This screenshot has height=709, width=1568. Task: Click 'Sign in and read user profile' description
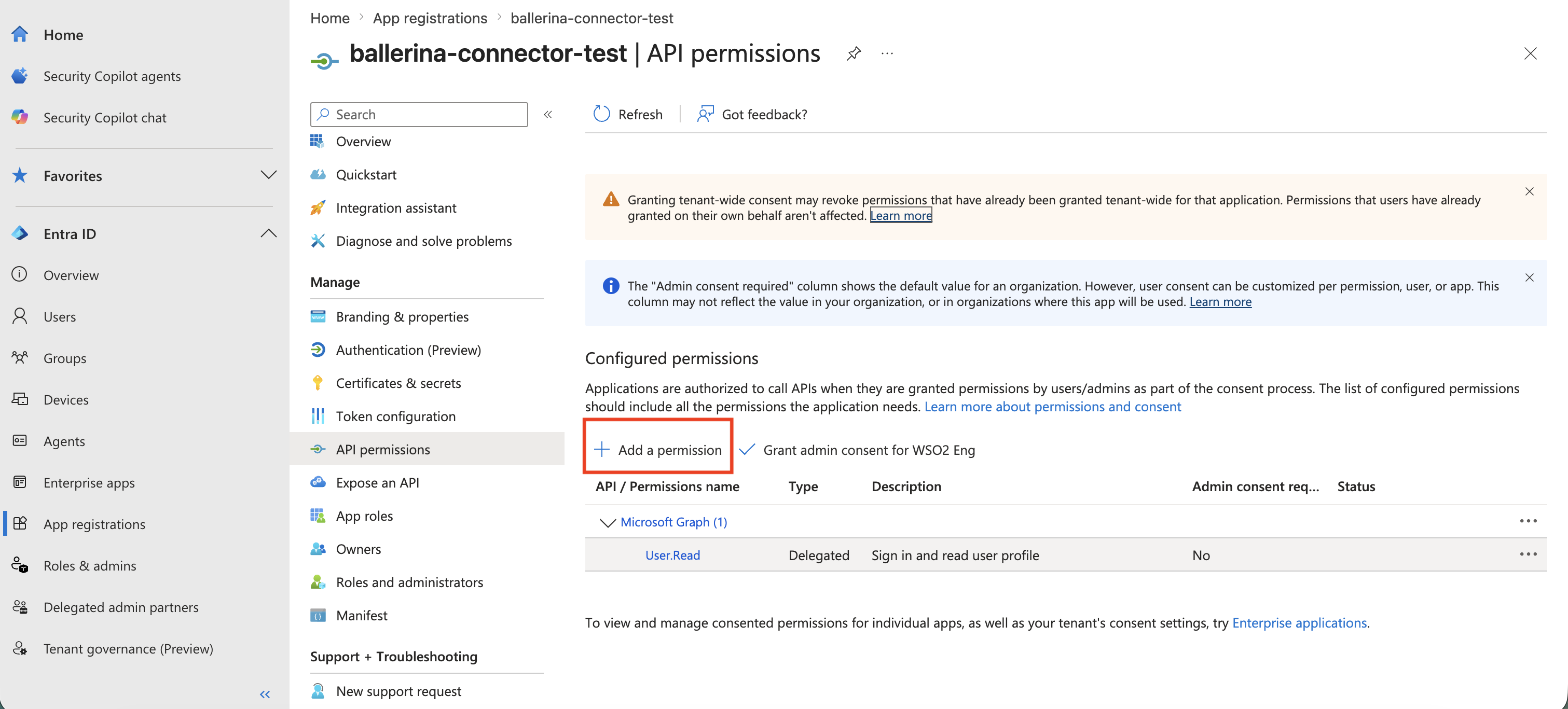955,555
